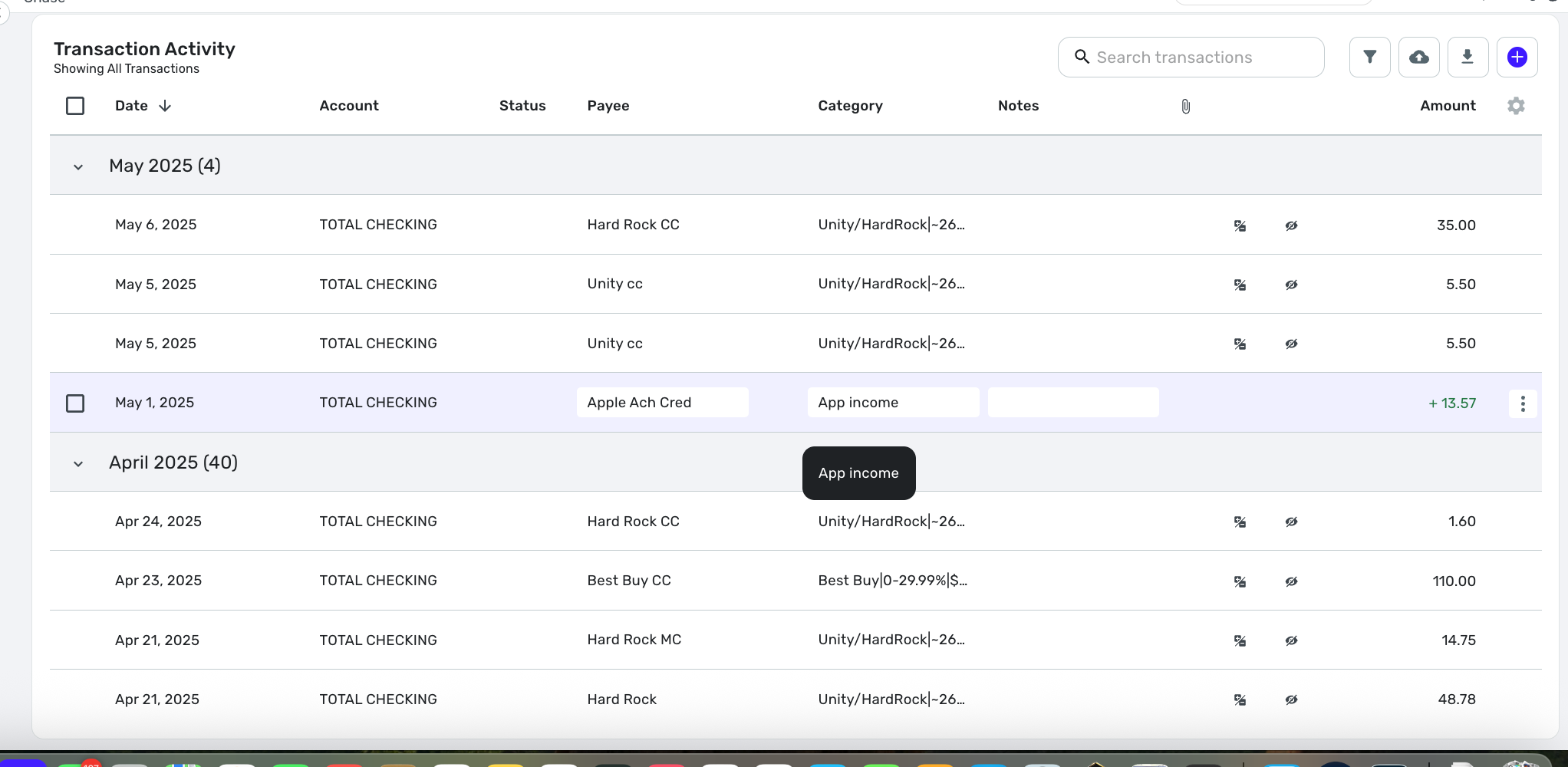The height and width of the screenshot is (767, 1568).
Task: Click the date sort arrow
Action: [165, 106]
